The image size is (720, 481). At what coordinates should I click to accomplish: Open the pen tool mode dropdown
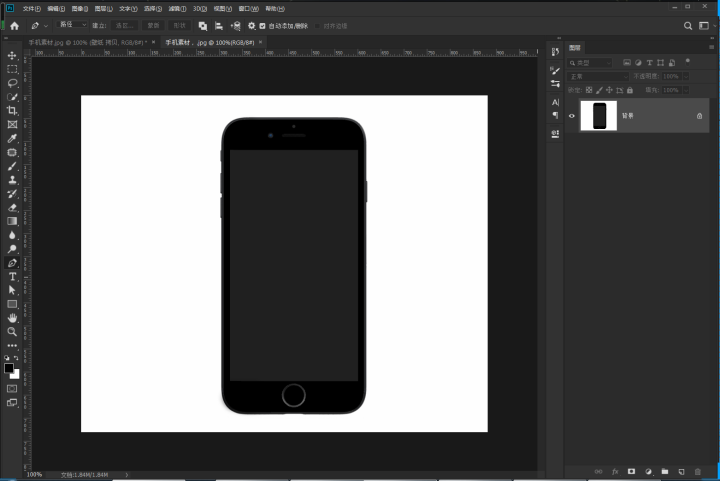[x=72, y=25]
